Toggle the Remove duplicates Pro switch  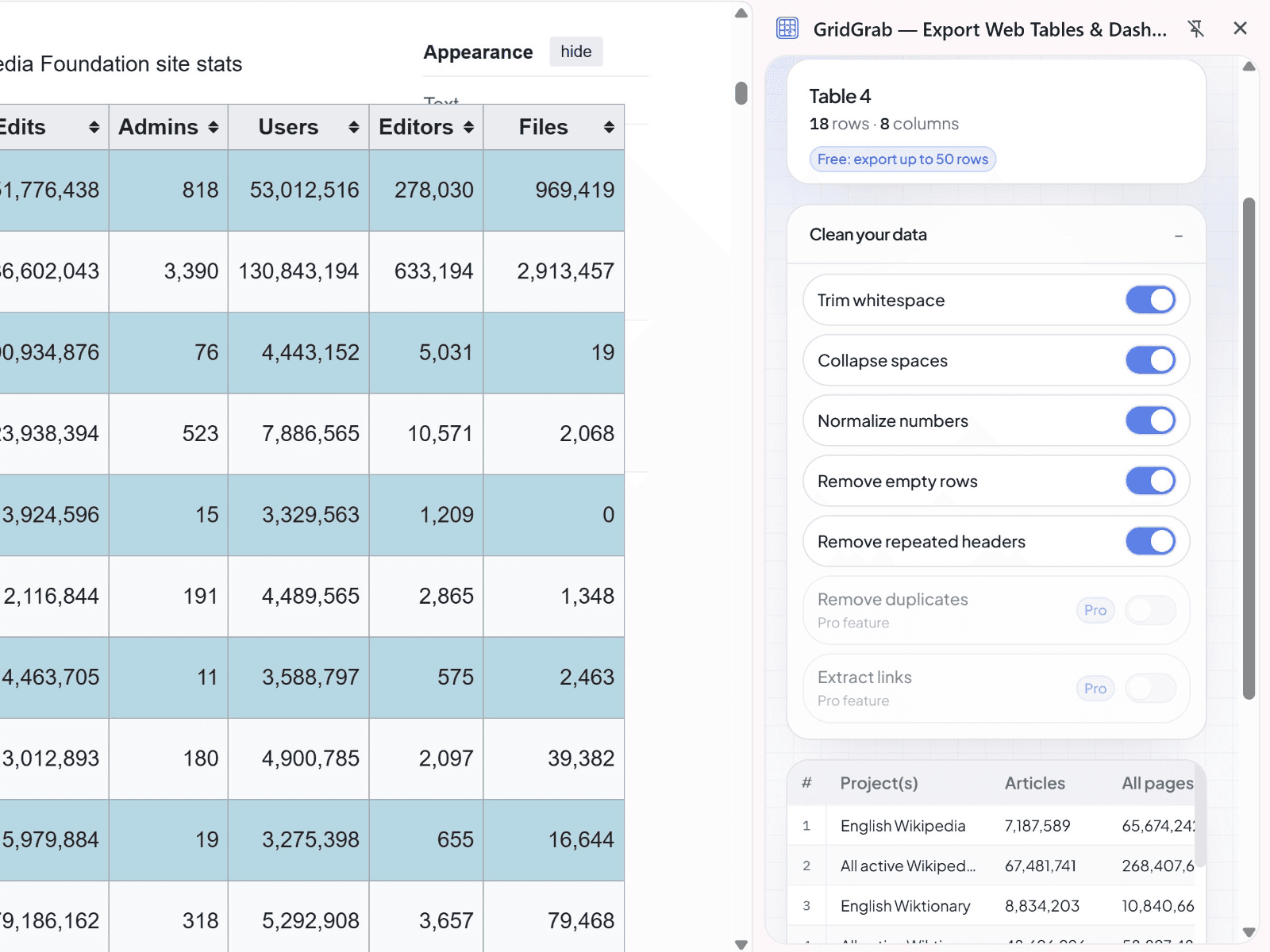1150,610
